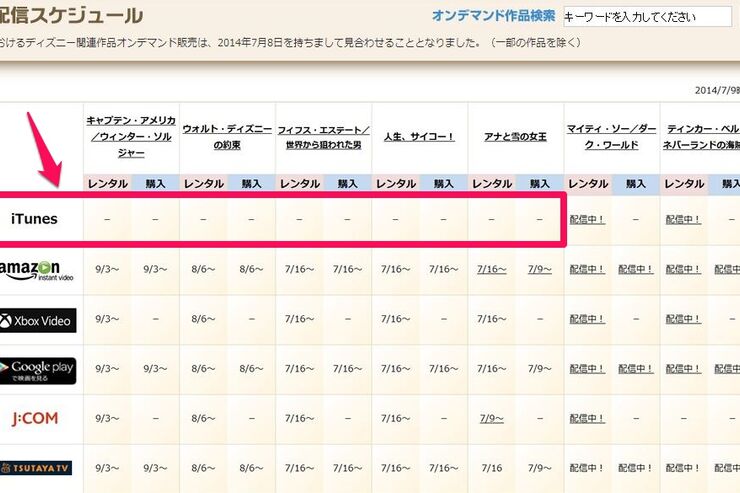Open マイティ・ソー／ダーク・ワールド title link
Viewport: 740px width, 493px height.
click(612, 137)
